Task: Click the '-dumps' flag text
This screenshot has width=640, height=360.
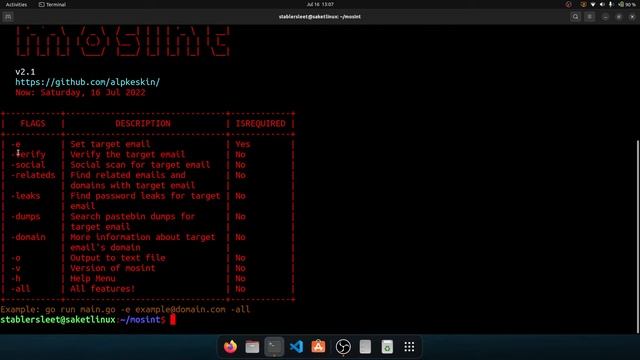Action: tap(26, 216)
